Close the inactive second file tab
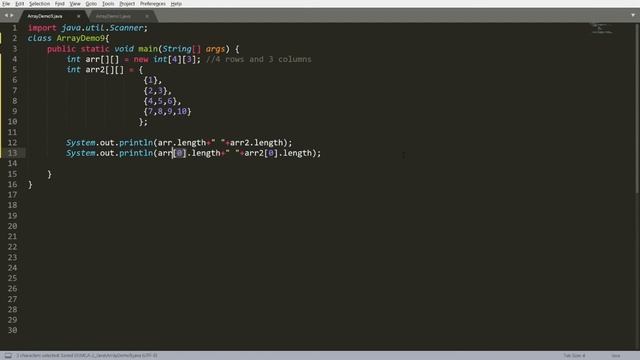This screenshot has width=640, height=360. pyautogui.click(x=147, y=16)
